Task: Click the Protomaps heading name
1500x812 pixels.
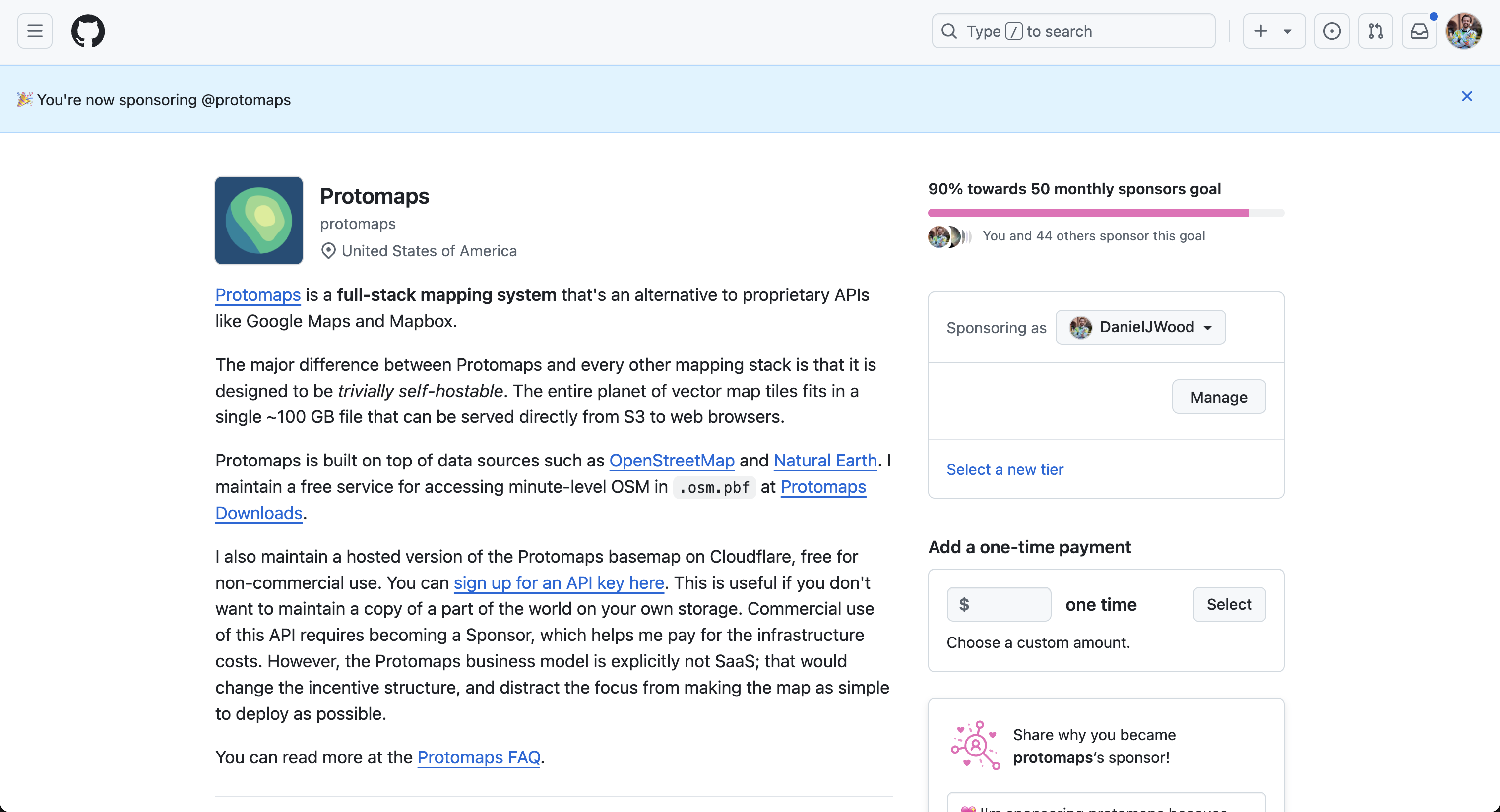Action: pos(375,196)
